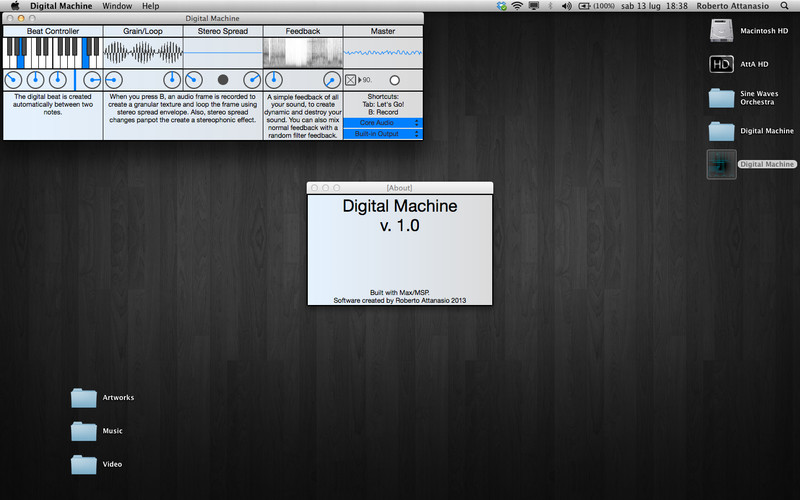Click the first Beat Controller knob pointing upper-left

click(x=13, y=80)
